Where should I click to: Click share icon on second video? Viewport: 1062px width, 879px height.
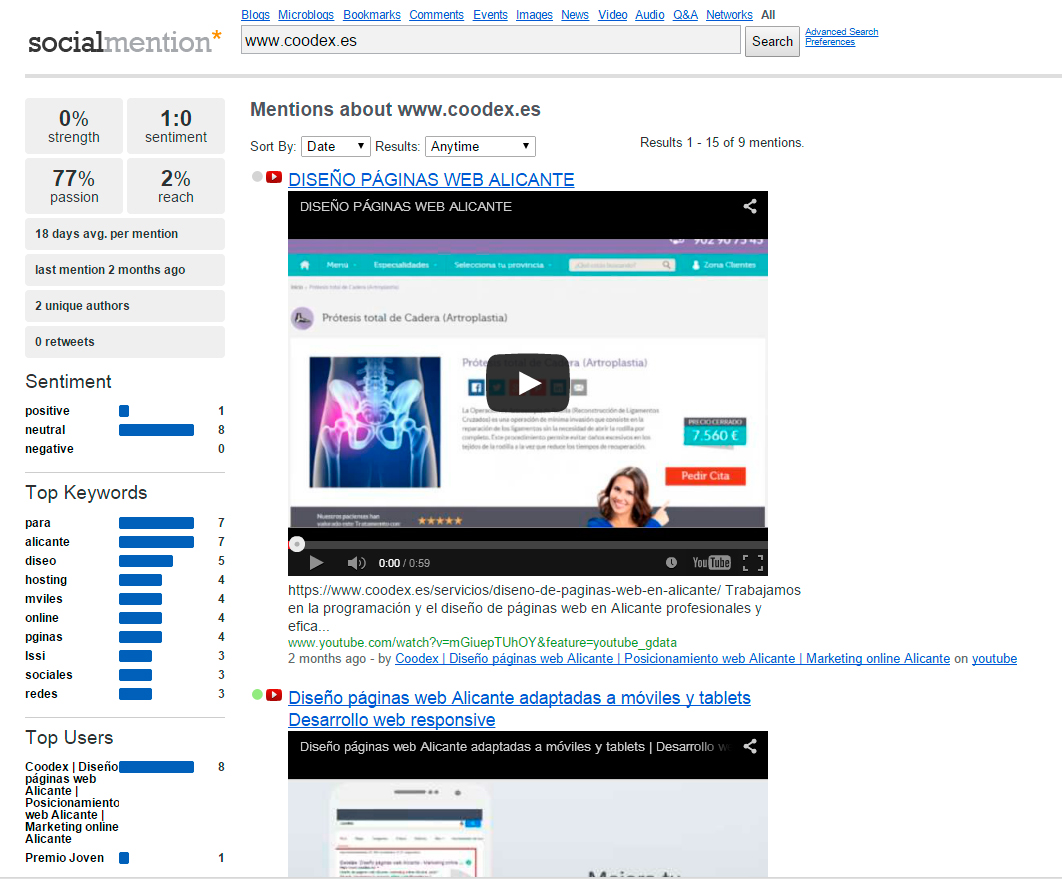click(750, 746)
